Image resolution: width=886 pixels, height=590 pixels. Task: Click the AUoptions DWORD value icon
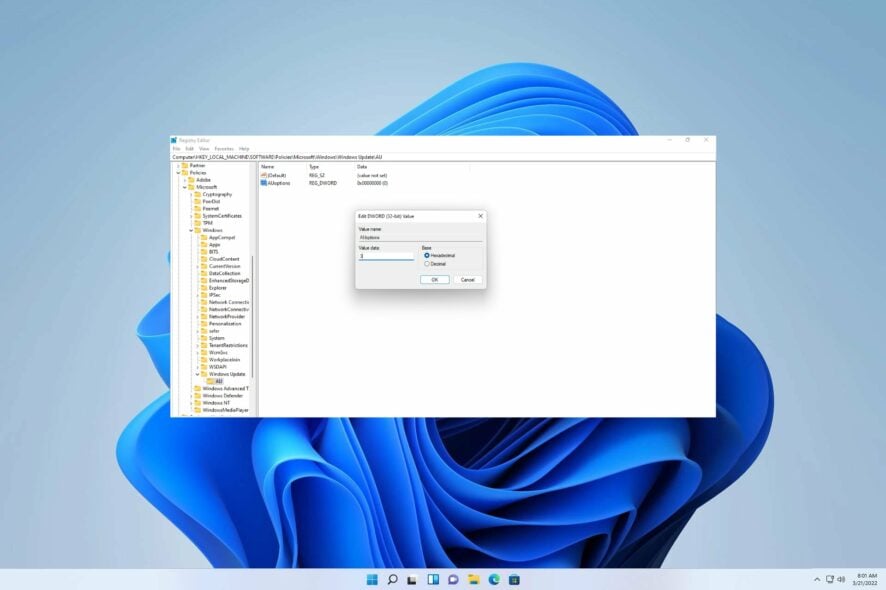click(x=263, y=183)
